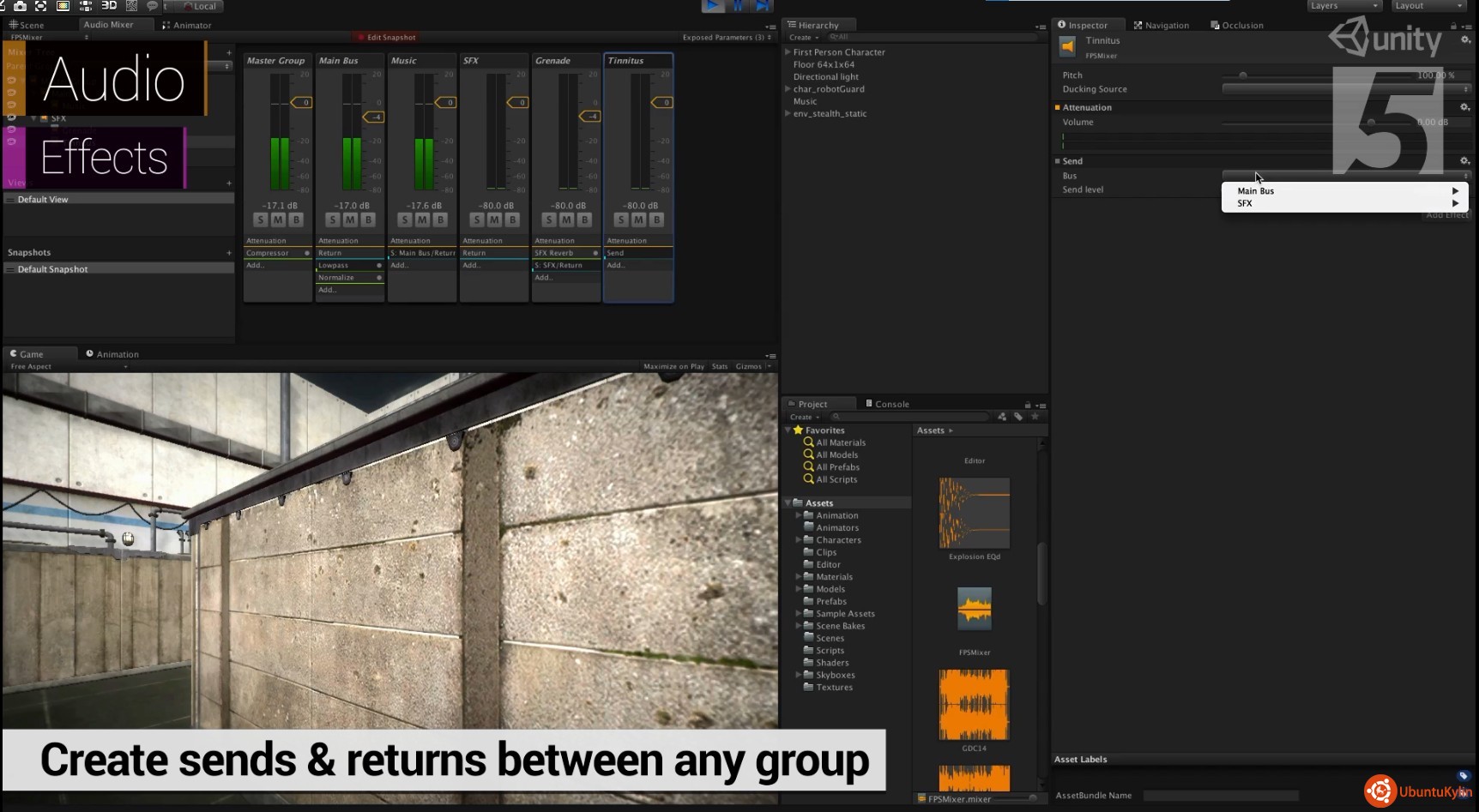Screen dimensions: 1479x812
Task: Click the Tinnitus audio speaker icon
Action: coord(1067,46)
